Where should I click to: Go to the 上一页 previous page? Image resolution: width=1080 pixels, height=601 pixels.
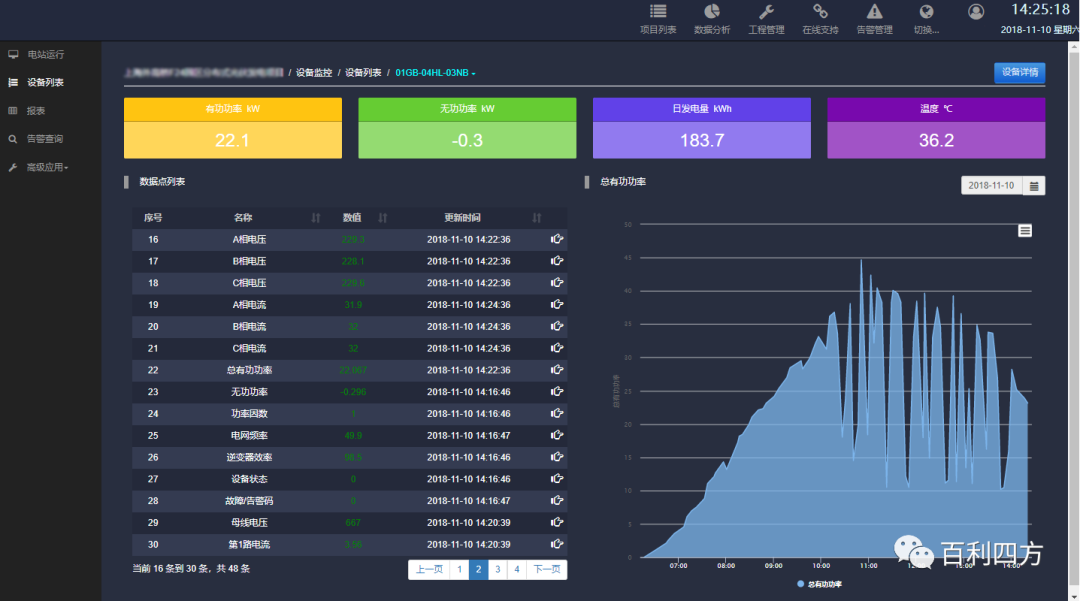(x=429, y=569)
